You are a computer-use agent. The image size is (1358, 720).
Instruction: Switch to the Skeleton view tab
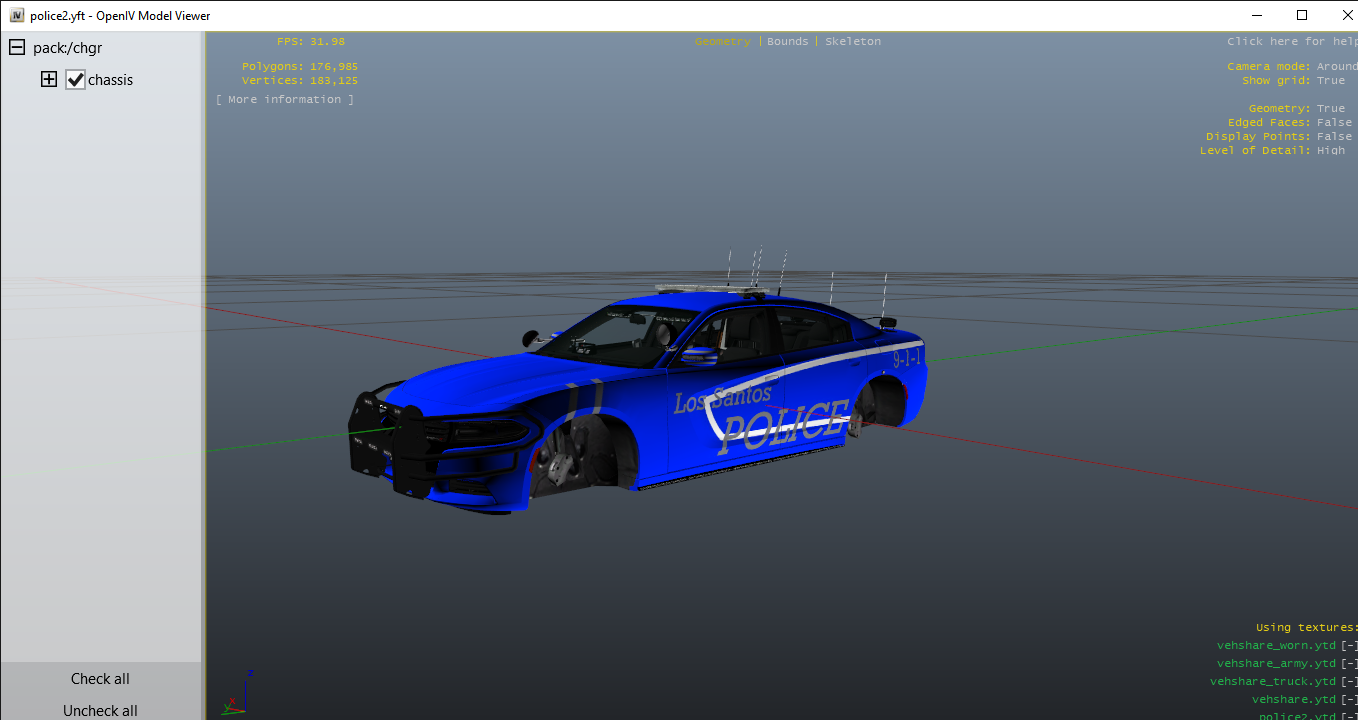(852, 42)
